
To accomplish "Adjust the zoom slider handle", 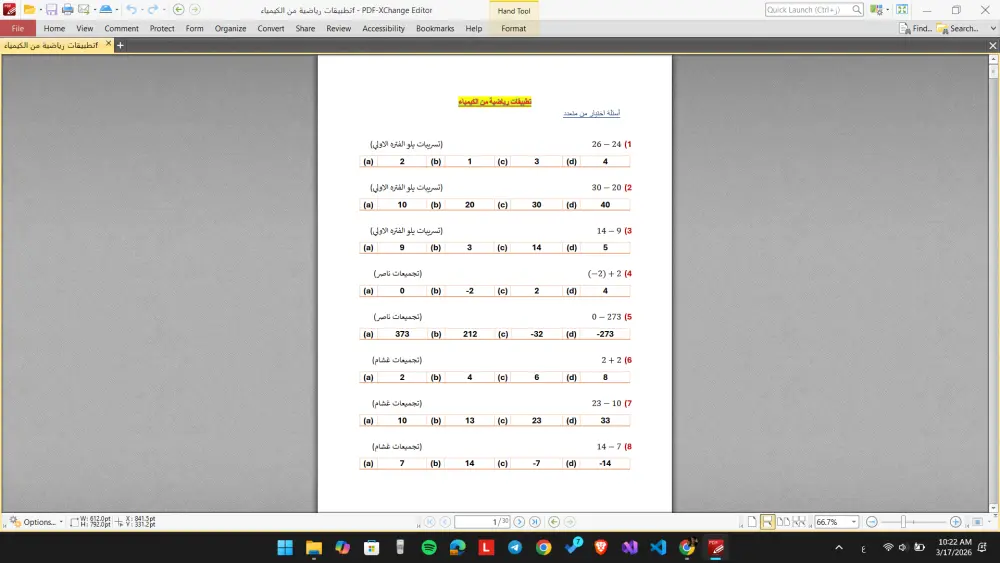I will tap(903, 522).
